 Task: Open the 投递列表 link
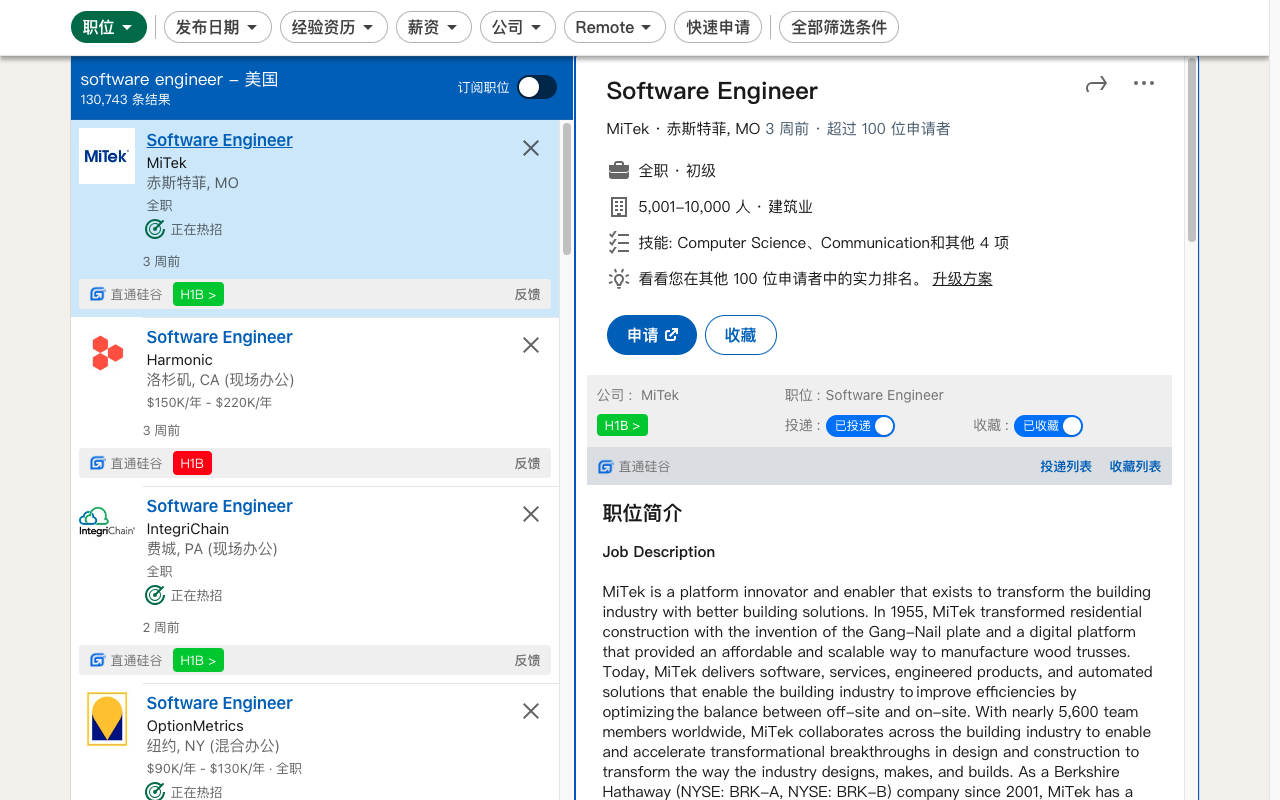coord(1066,467)
